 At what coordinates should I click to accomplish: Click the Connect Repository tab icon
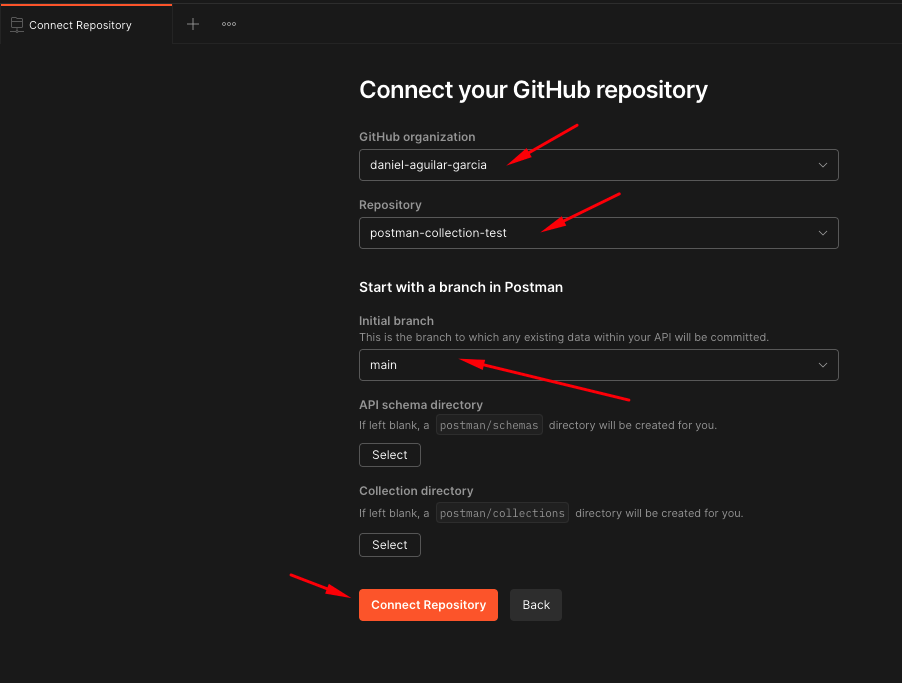point(17,25)
